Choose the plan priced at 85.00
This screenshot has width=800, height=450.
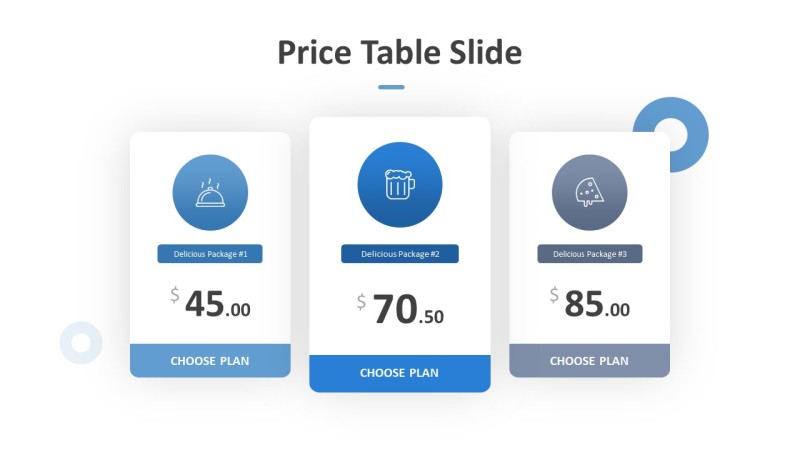pos(589,360)
